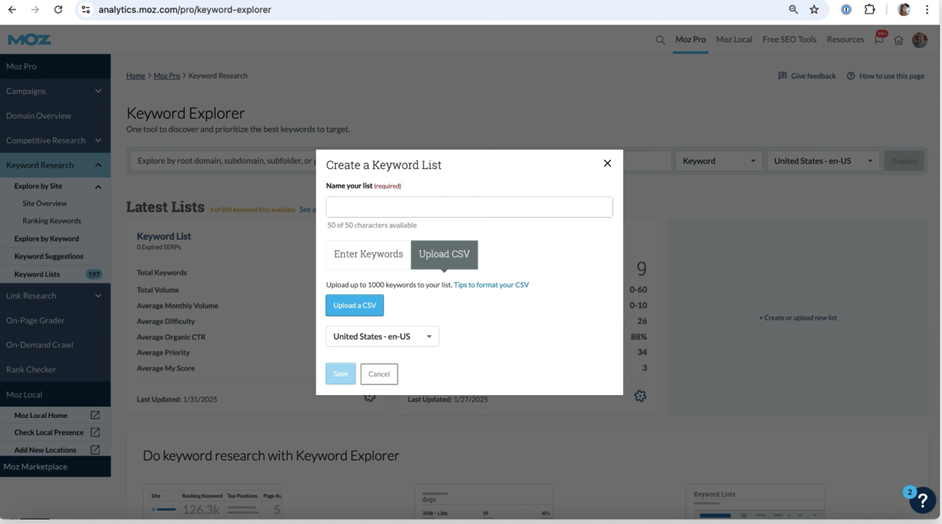
Task: Open Tips to format your CSV link
Action: pos(491,285)
